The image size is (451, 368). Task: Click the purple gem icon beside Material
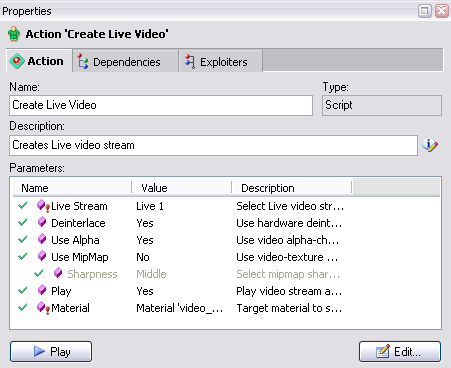click(42, 308)
